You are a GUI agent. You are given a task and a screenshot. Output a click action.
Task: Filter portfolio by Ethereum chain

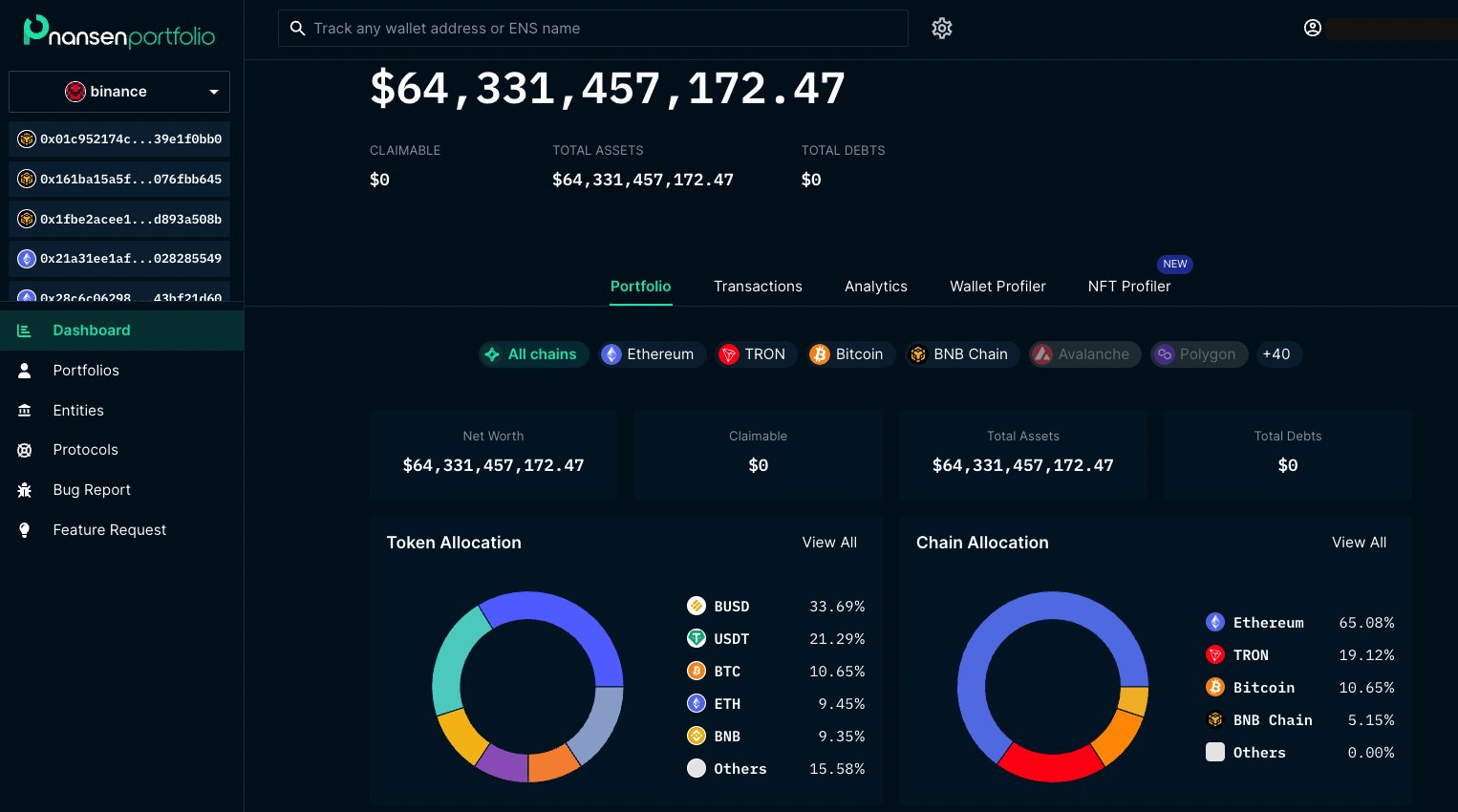tap(653, 354)
